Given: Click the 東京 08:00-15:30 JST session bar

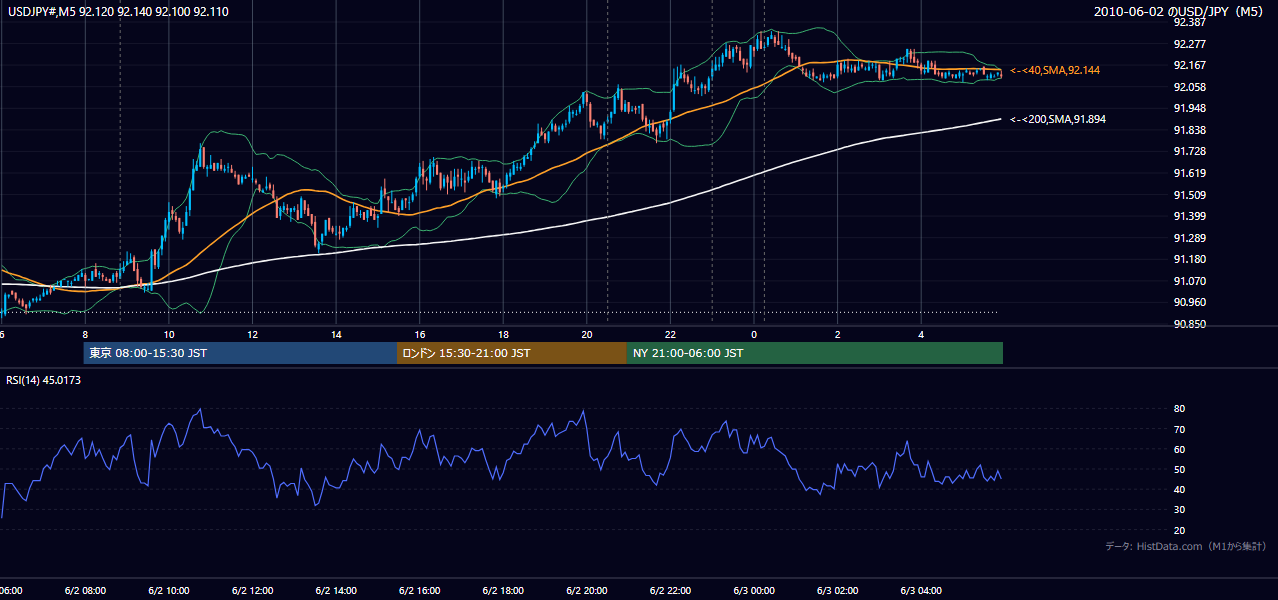Looking at the screenshot, I should (240, 353).
